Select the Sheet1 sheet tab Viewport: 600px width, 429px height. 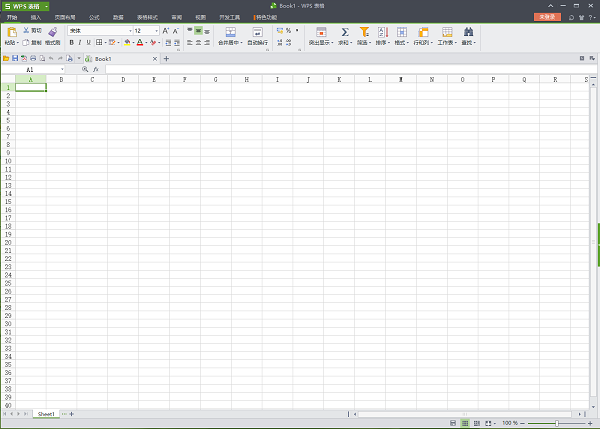pyautogui.click(x=46, y=414)
